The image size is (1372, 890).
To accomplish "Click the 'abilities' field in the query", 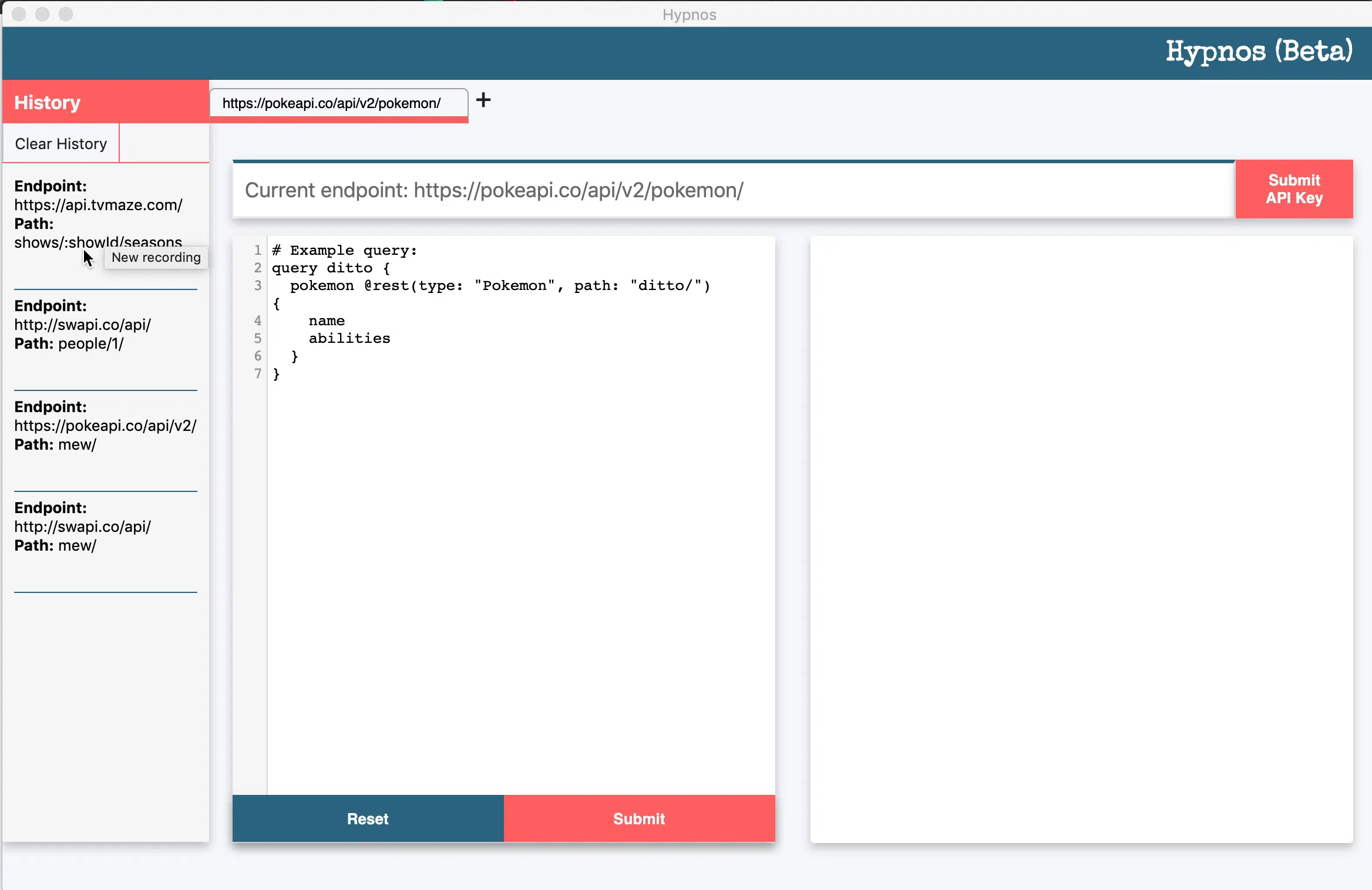I will (x=349, y=339).
